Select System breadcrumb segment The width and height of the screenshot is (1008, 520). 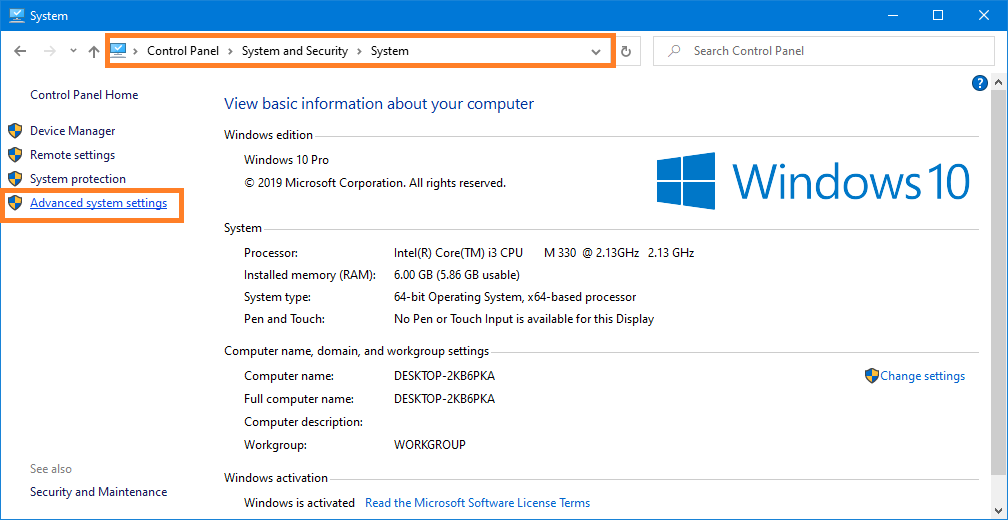click(x=390, y=51)
